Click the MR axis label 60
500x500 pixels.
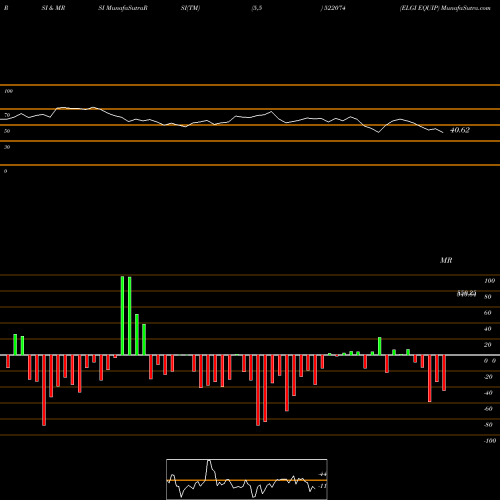pyautogui.click(x=488, y=313)
